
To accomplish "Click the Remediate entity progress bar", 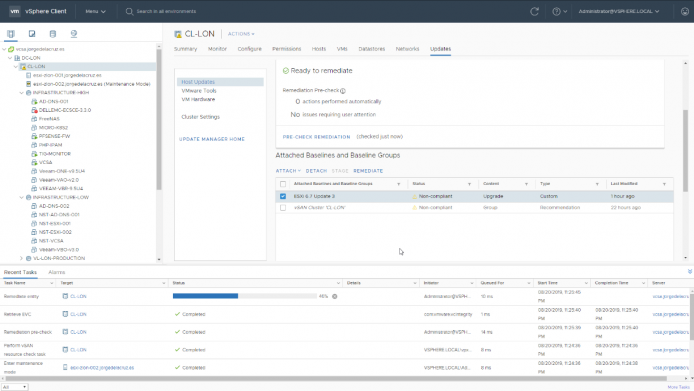I will coord(245,296).
